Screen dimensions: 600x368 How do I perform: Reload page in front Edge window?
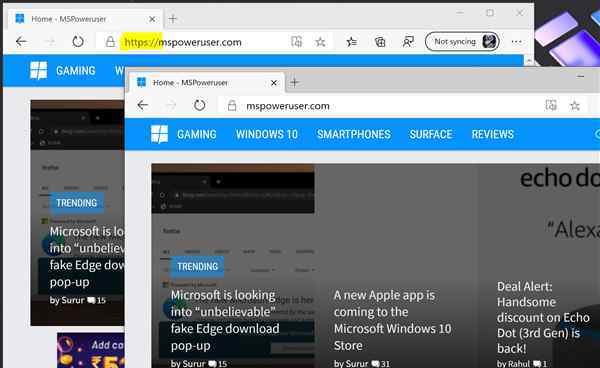[x=199, y=105]
